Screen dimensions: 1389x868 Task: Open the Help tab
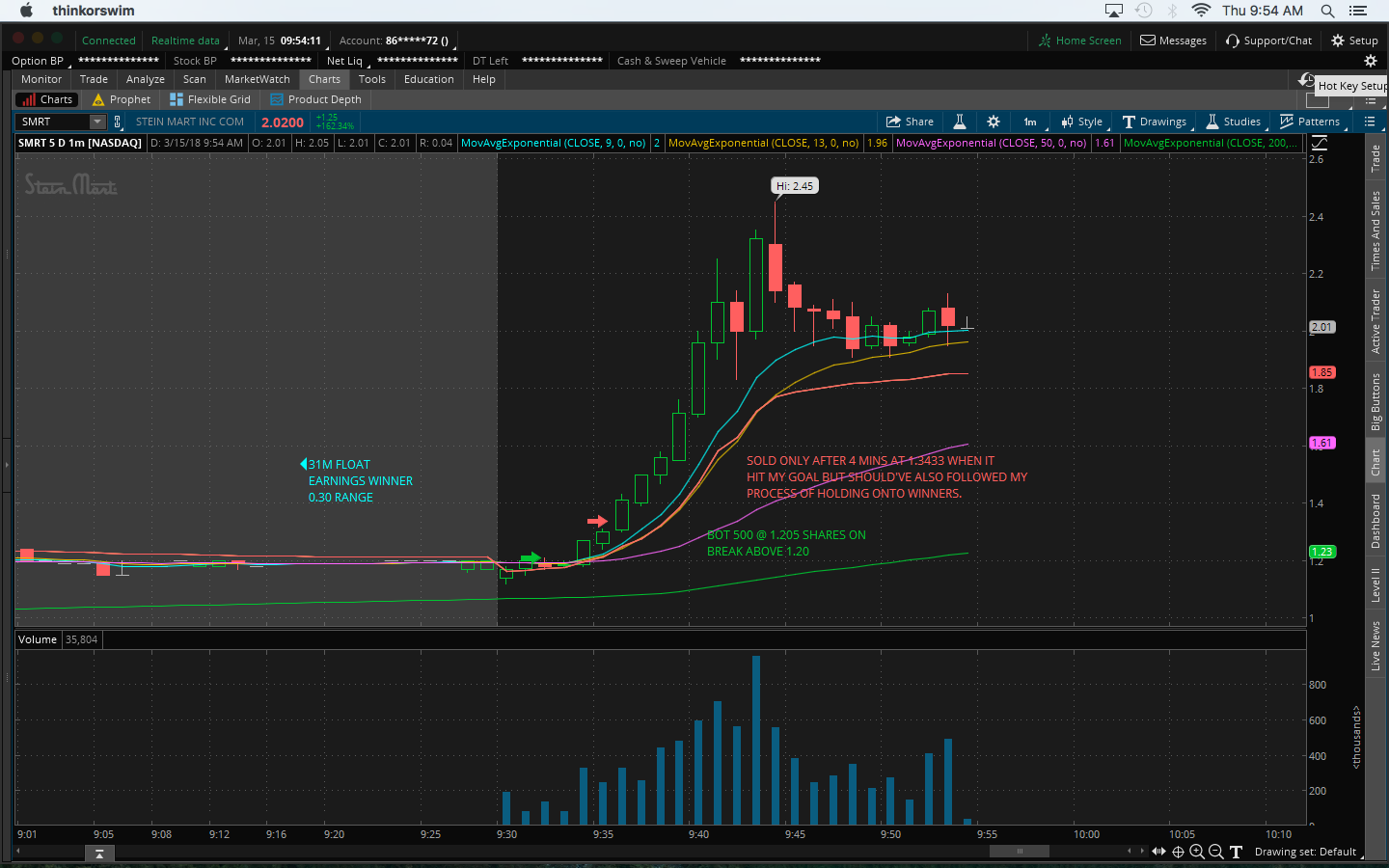coord(484,79)
